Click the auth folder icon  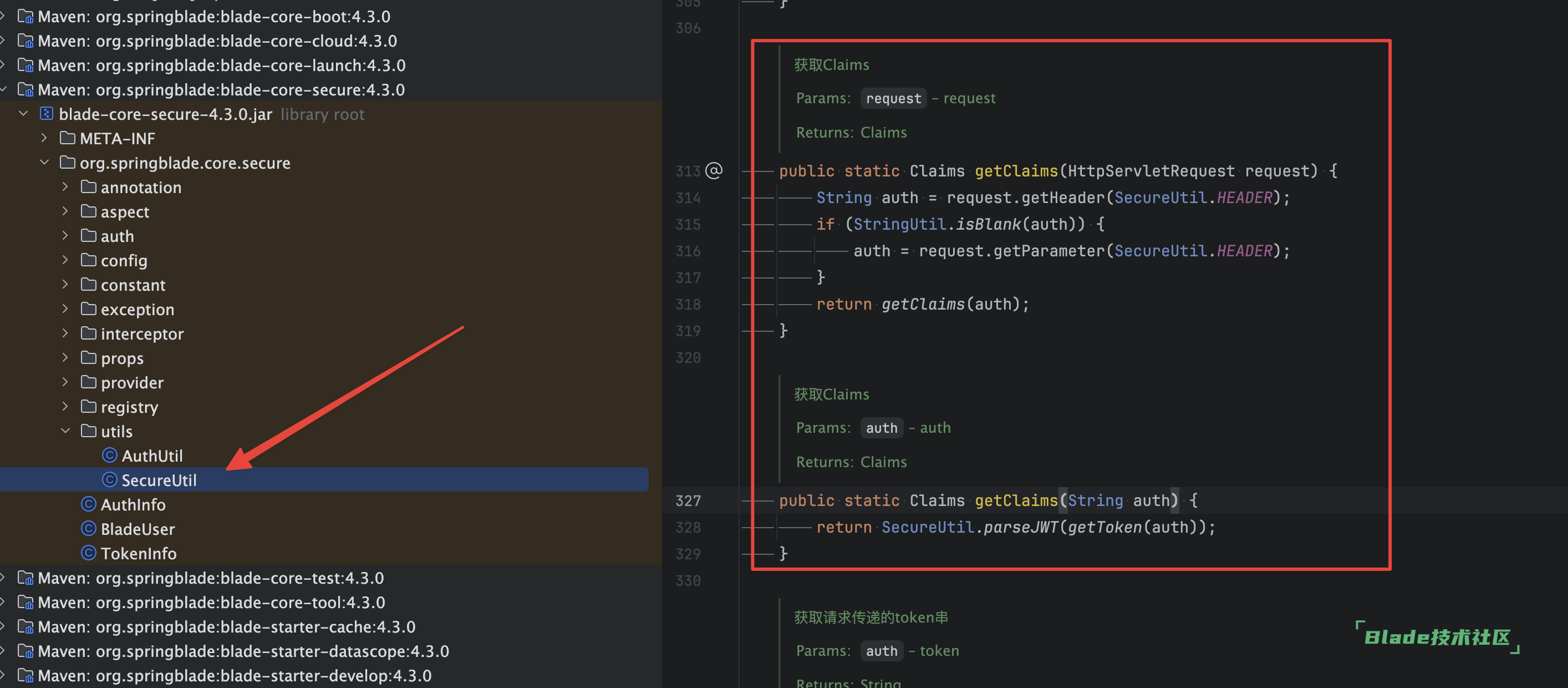pyautogui.click(x=89, y=236)
